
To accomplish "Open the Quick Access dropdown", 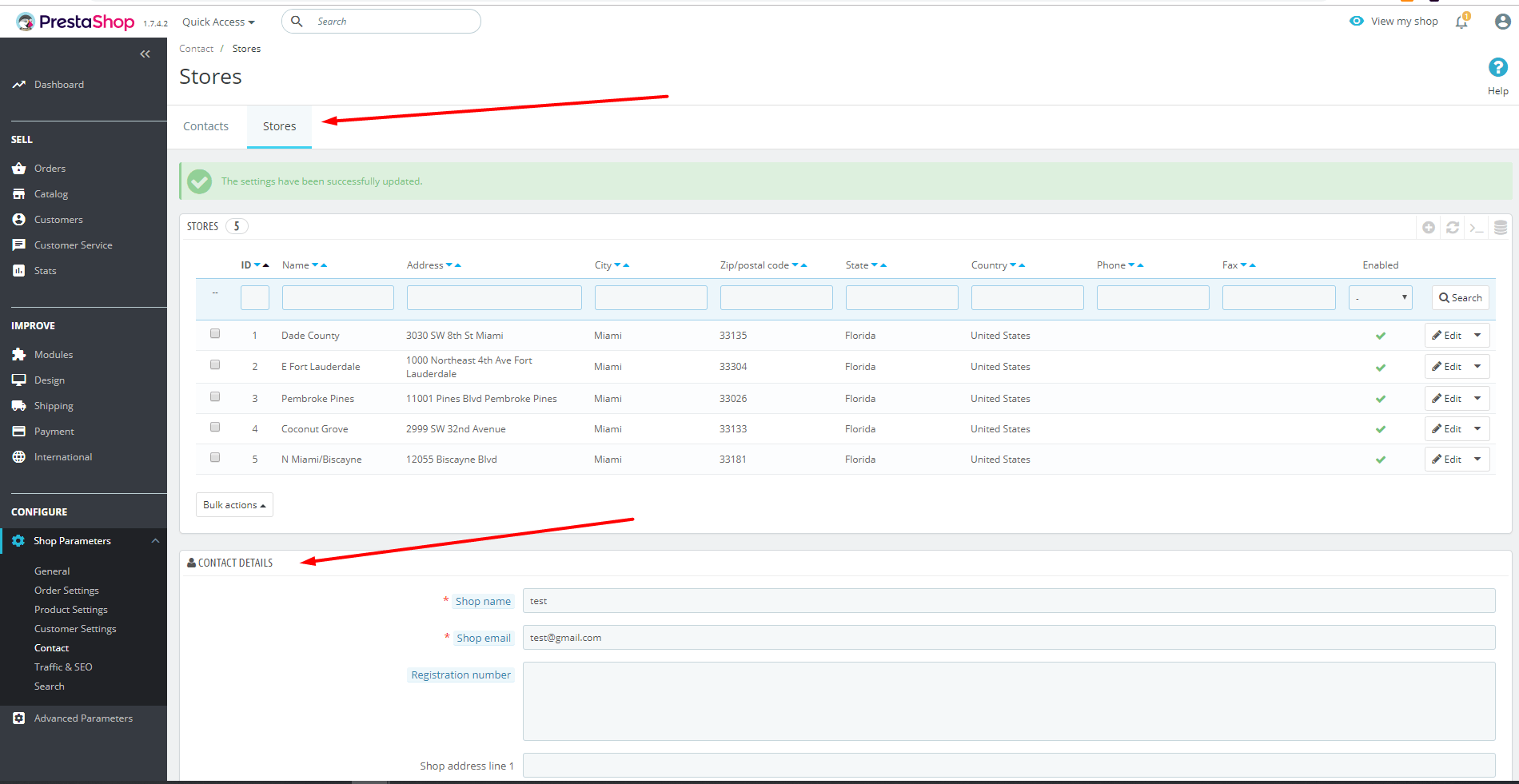I will [218, 22].
